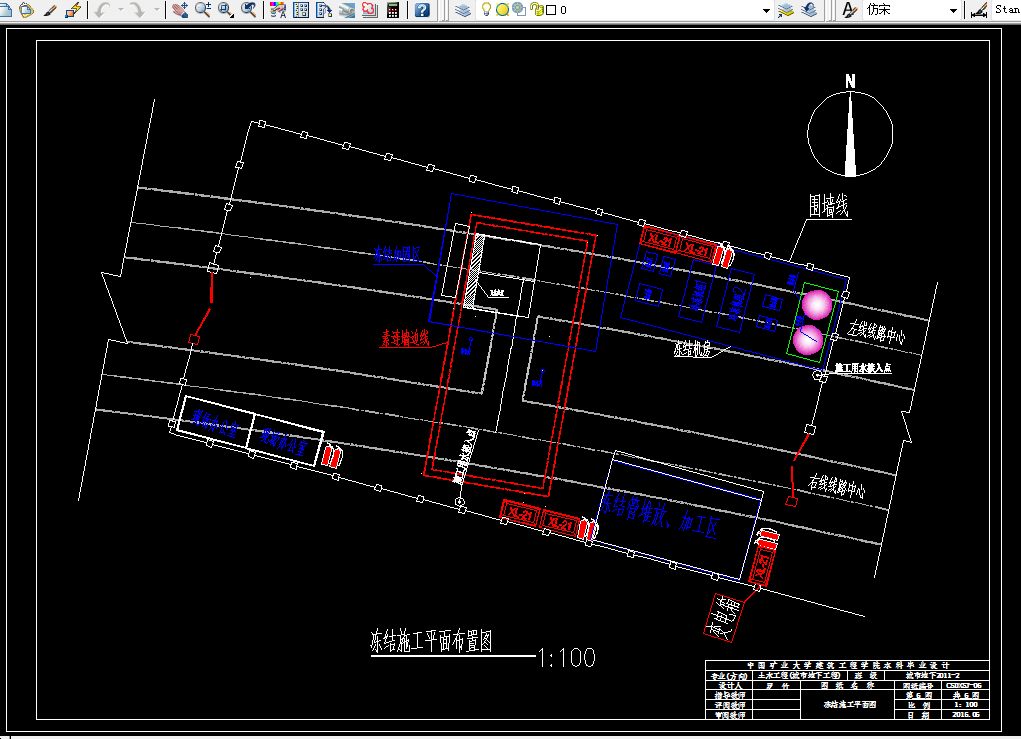Select the 冻结施工平面布置图 title text
This screenshot has width=1021, height=739.
[431, 641]
